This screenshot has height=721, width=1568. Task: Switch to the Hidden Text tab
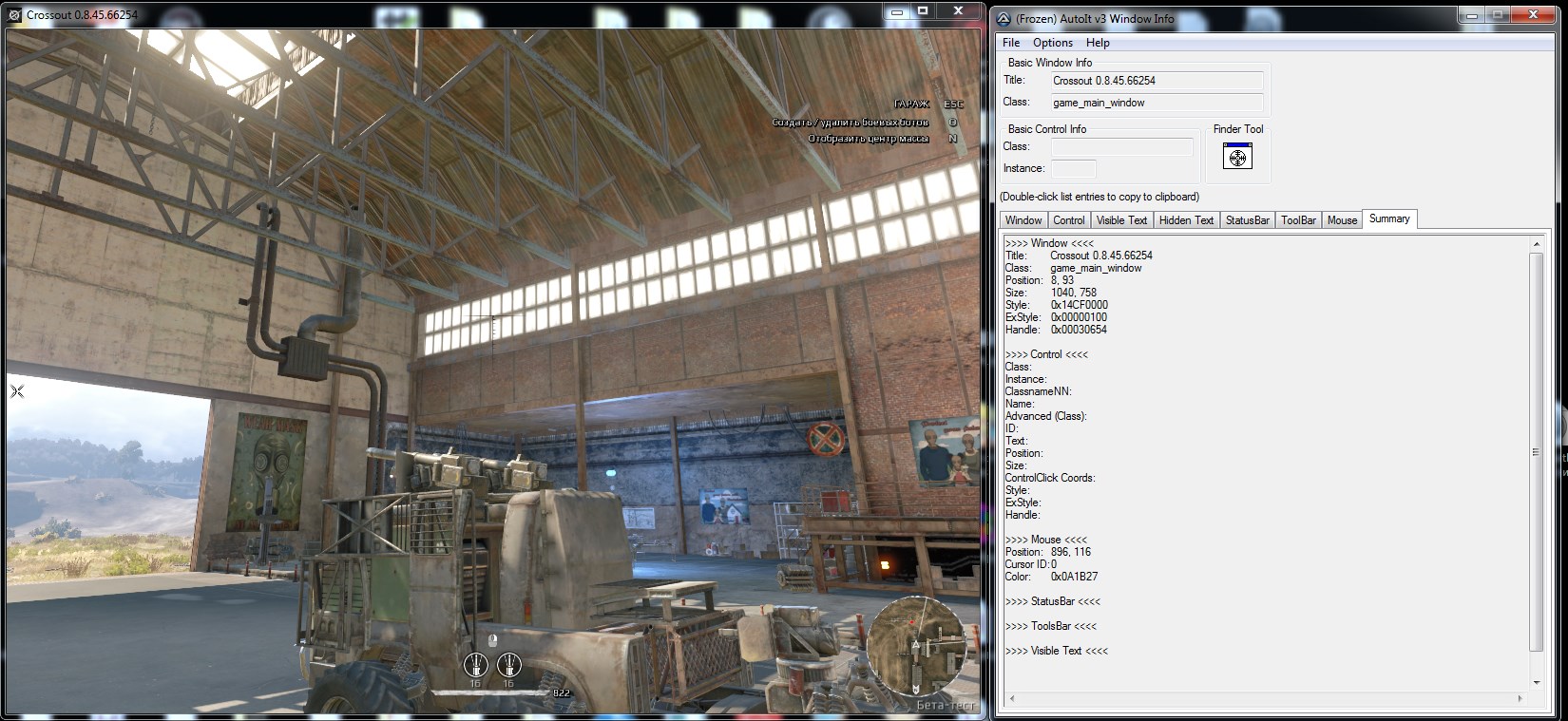[1186, 219]
